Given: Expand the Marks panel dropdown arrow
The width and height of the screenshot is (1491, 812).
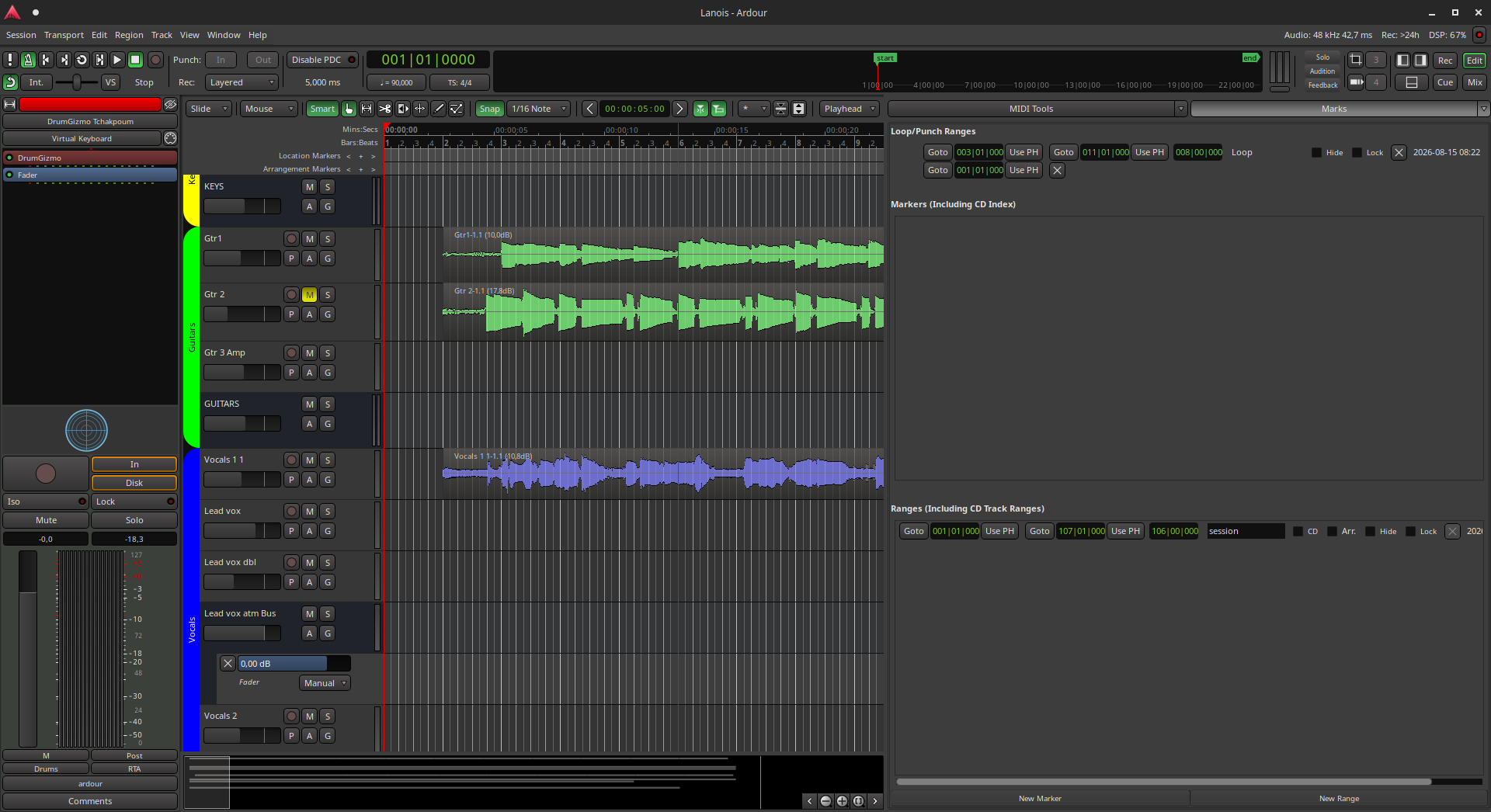Looking at the screenshot, I should click(x=1483, y=109).
